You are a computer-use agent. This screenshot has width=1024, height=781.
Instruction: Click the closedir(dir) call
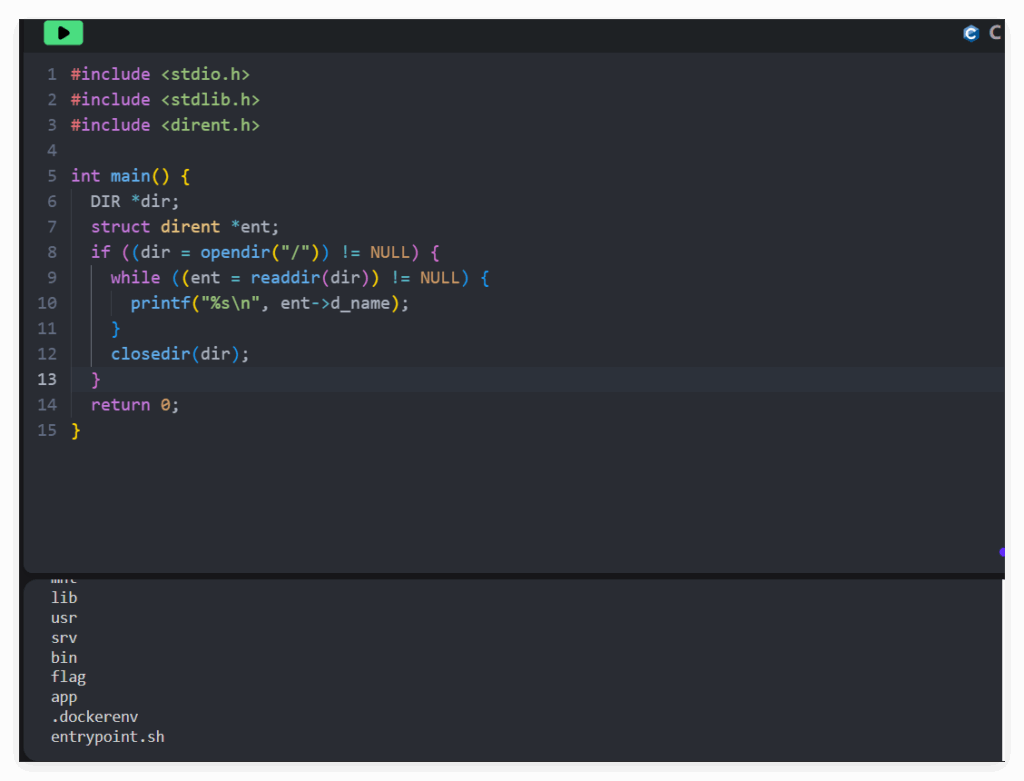[x=179, y=354]
